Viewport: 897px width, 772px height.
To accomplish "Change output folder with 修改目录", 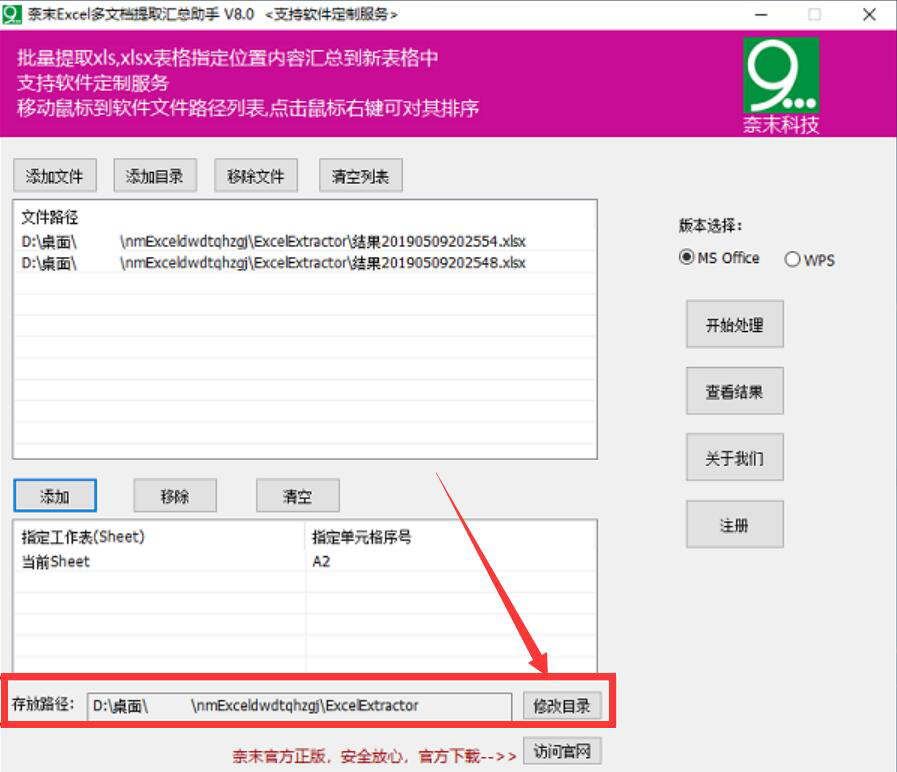I will click(x=562, y=706).
